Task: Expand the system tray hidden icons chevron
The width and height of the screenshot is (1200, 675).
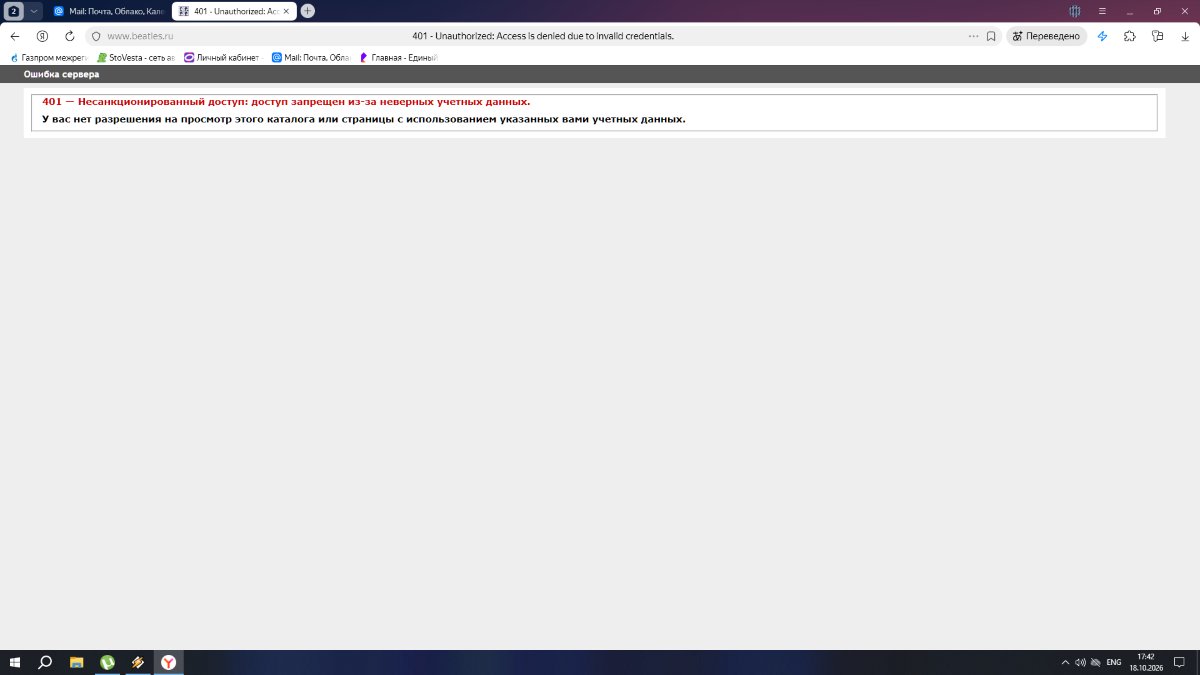Action: click(x=1065, y=662)
